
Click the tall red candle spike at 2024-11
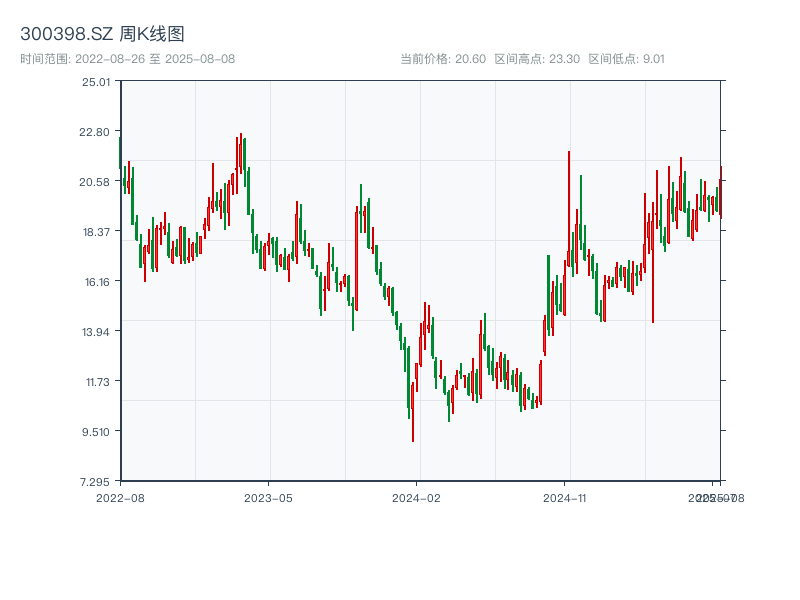tap(569, 208)
